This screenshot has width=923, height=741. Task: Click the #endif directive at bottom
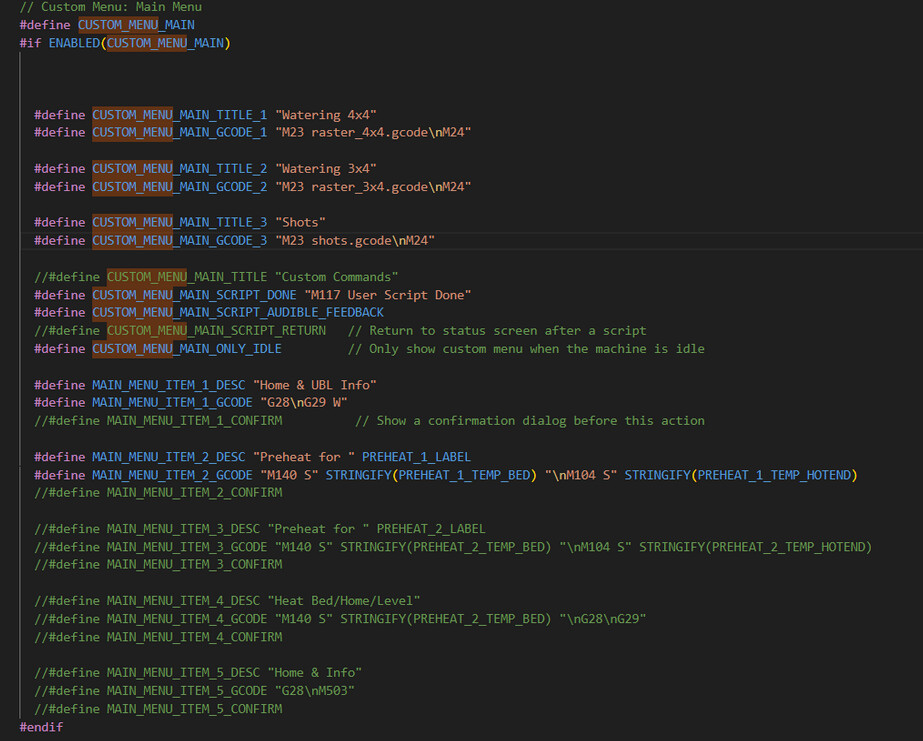click(41, 727)
